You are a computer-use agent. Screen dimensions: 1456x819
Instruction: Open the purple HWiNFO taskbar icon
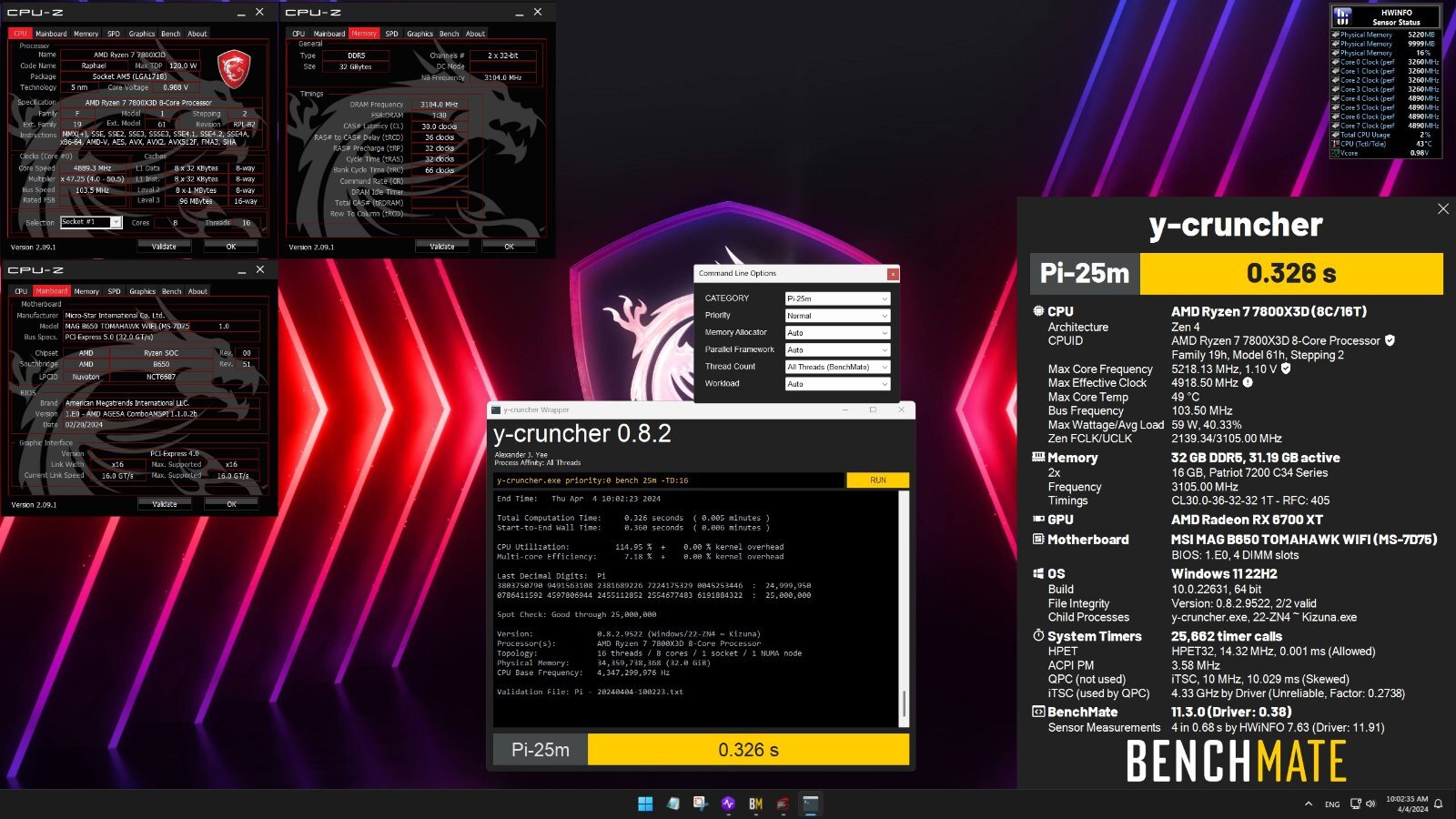(728, 804)
